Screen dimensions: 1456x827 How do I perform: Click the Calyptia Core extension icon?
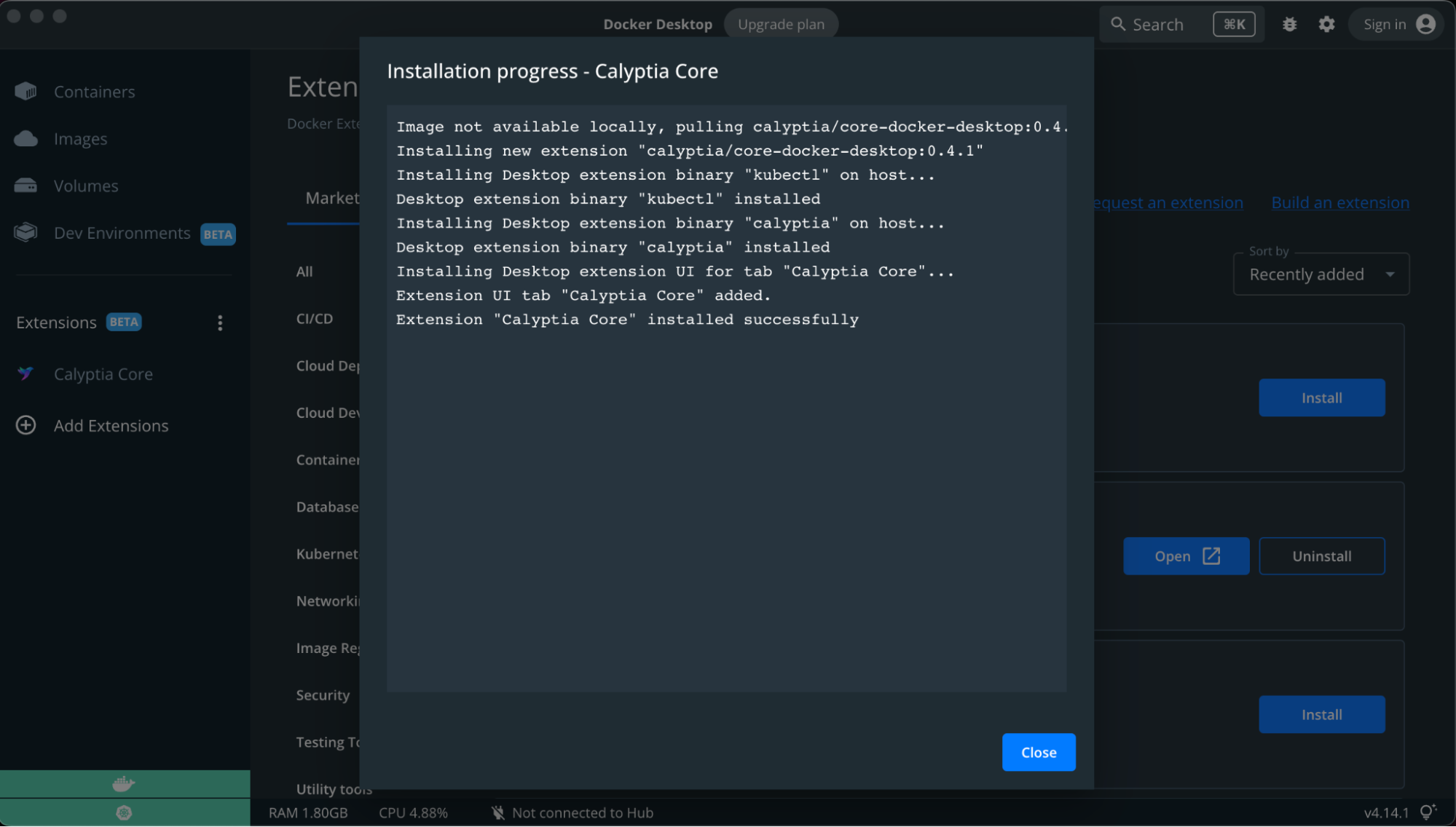(27, 373)
